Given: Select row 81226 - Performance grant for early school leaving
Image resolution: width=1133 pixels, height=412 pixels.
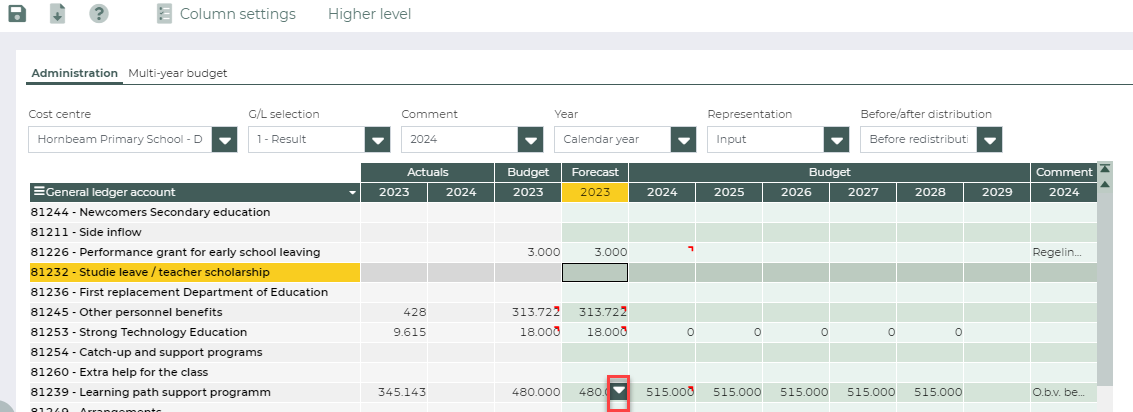Looking at the screenshot, I should point(195,252).
